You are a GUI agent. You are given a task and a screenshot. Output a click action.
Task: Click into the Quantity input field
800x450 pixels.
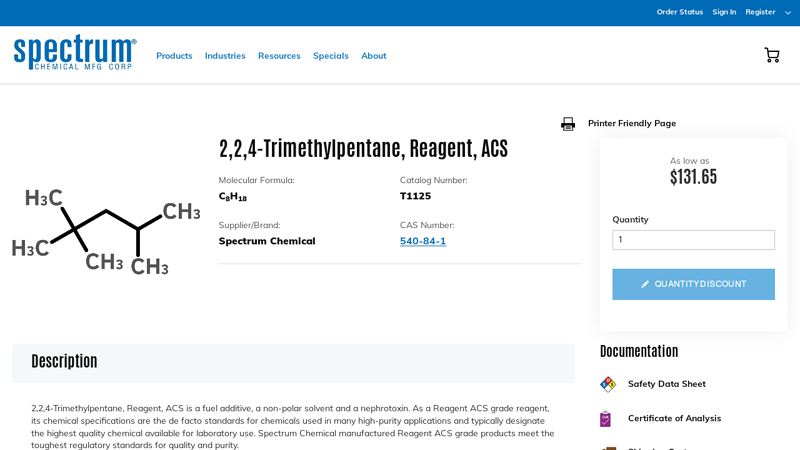(693, 240)
